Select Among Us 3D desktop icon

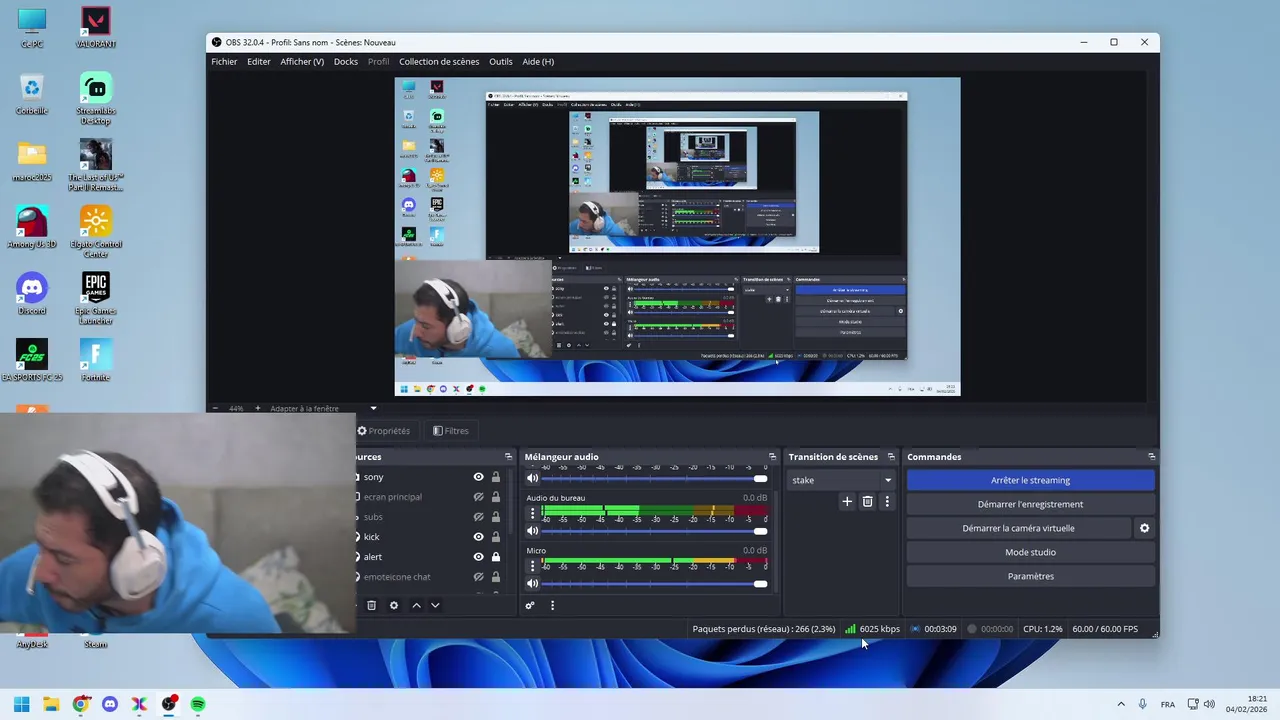point(32,227)
